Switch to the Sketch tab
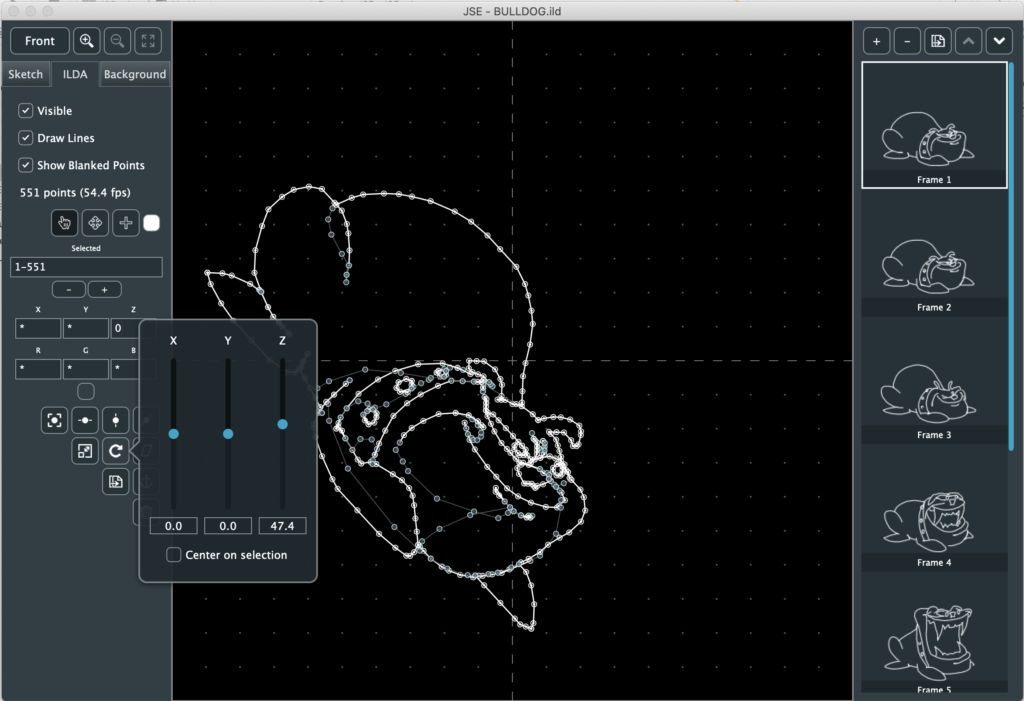Image resolution: width=1024 pixels, height=701 pixels. (x=26, y=75)
